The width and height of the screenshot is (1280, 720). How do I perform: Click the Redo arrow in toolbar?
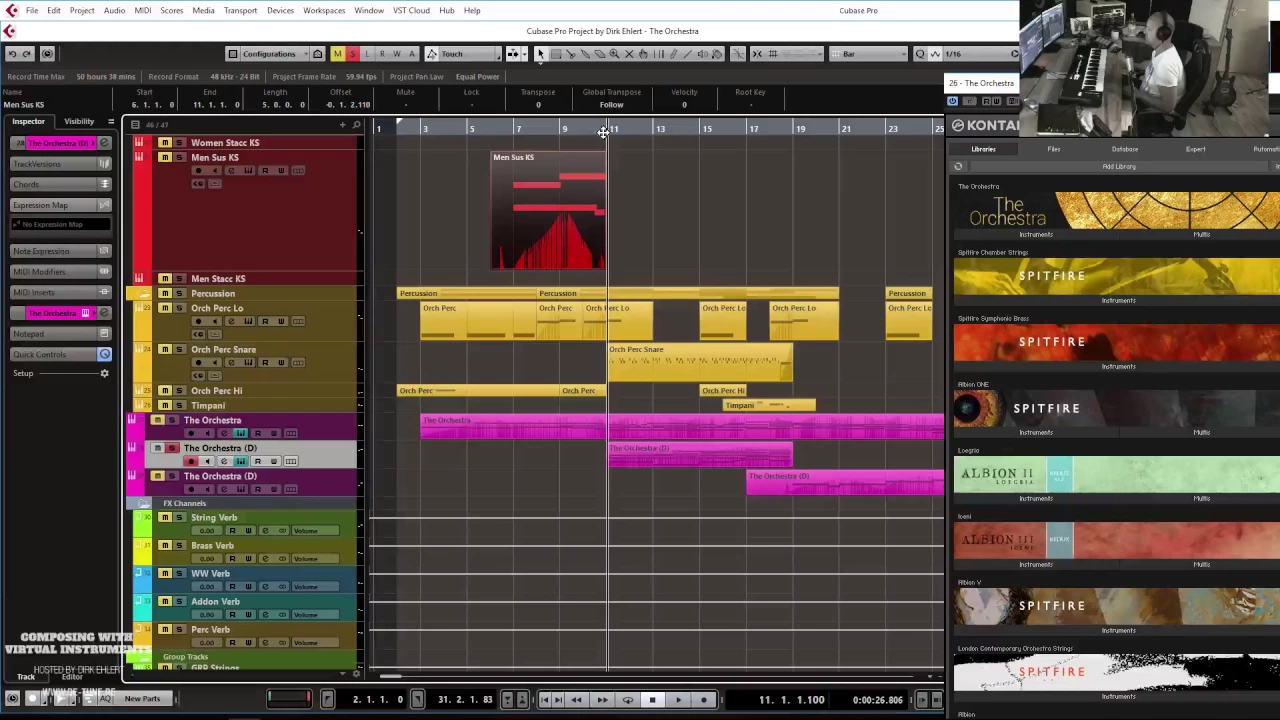[27, 54]
